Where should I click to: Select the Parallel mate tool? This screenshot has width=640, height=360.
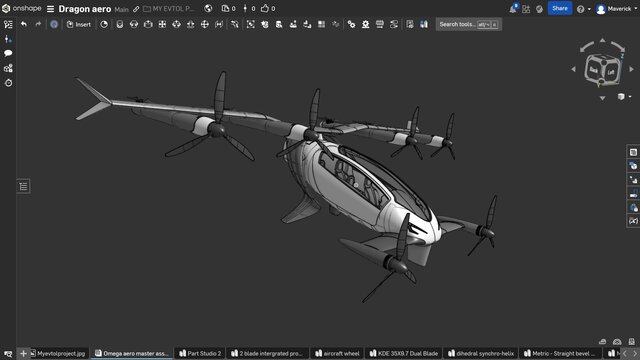tap(219, 24)
